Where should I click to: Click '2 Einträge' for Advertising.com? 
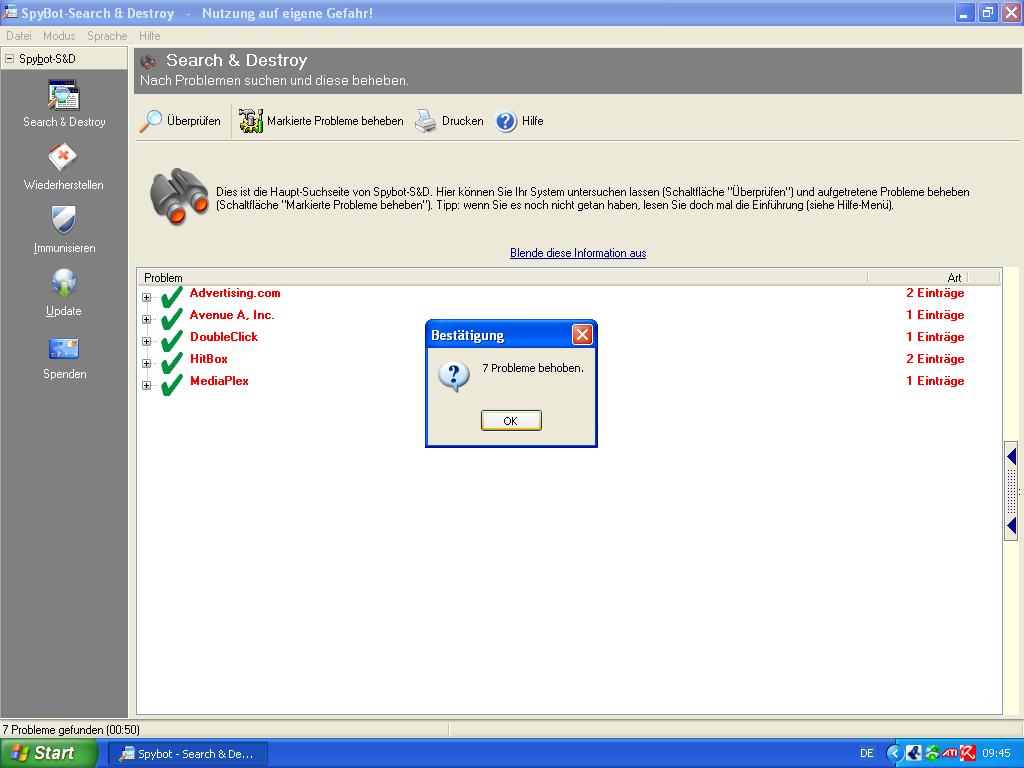tap(935, 293)
